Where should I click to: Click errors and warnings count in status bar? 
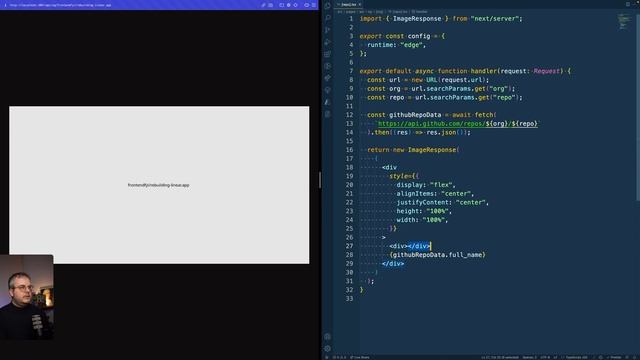click(339, 357)
